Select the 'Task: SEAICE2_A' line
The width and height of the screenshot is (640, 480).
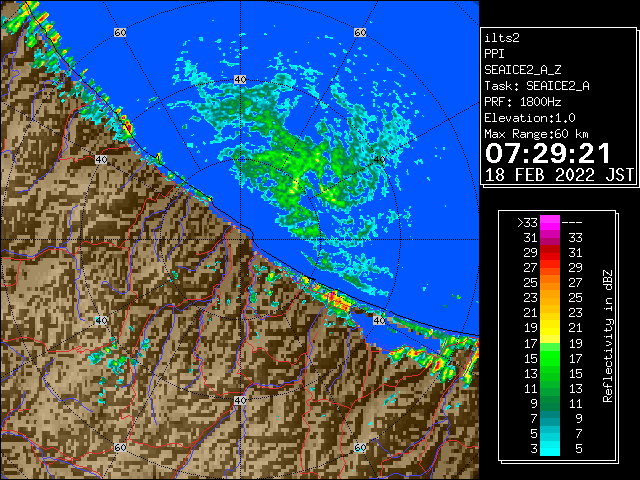click(x=537, y=86)
